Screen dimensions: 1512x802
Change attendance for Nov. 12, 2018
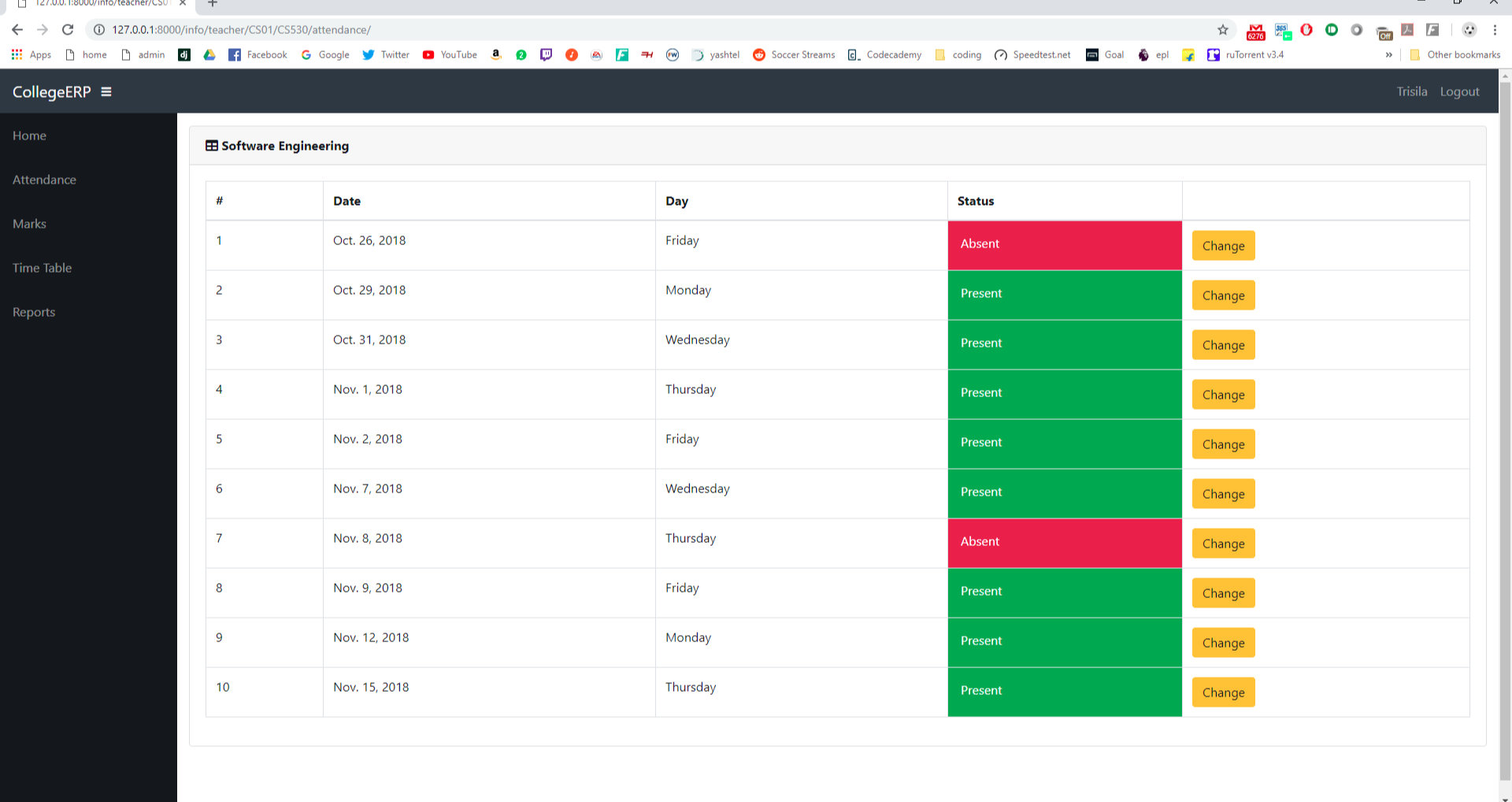click(1223, 643)
